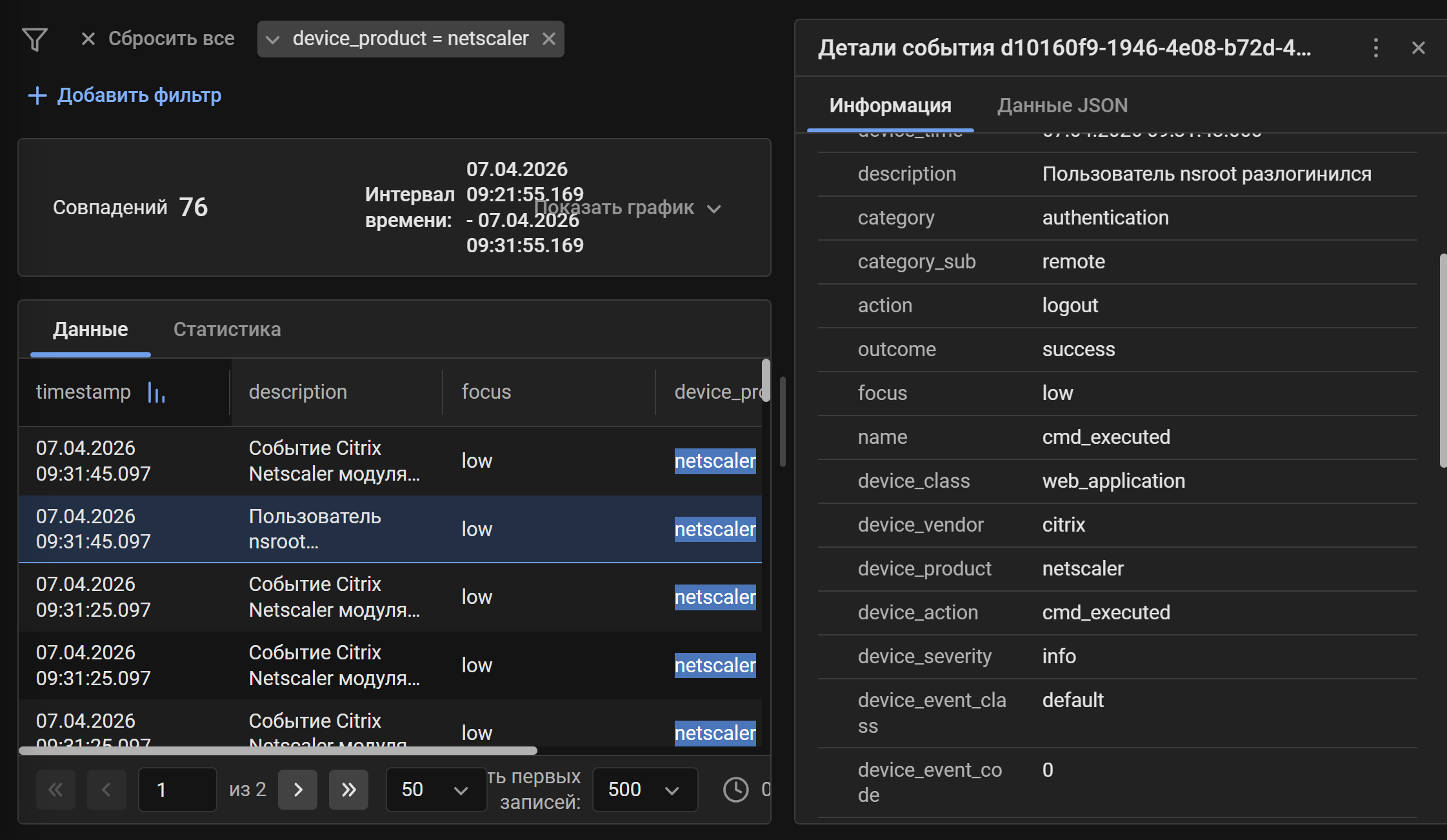Click the Совпадений 76 match count
The height and width of the screenshot is (840, 1447).
click(x=130, y=208)
